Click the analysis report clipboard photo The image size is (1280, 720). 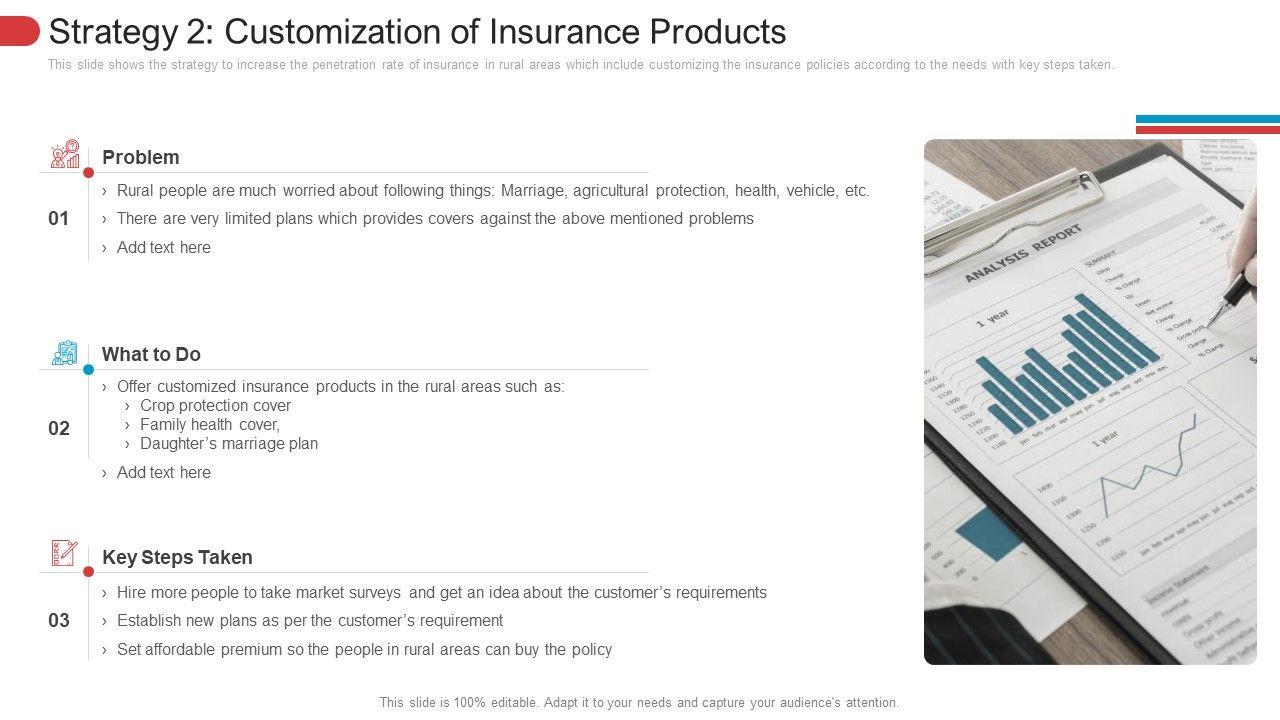coord(1090,402)
